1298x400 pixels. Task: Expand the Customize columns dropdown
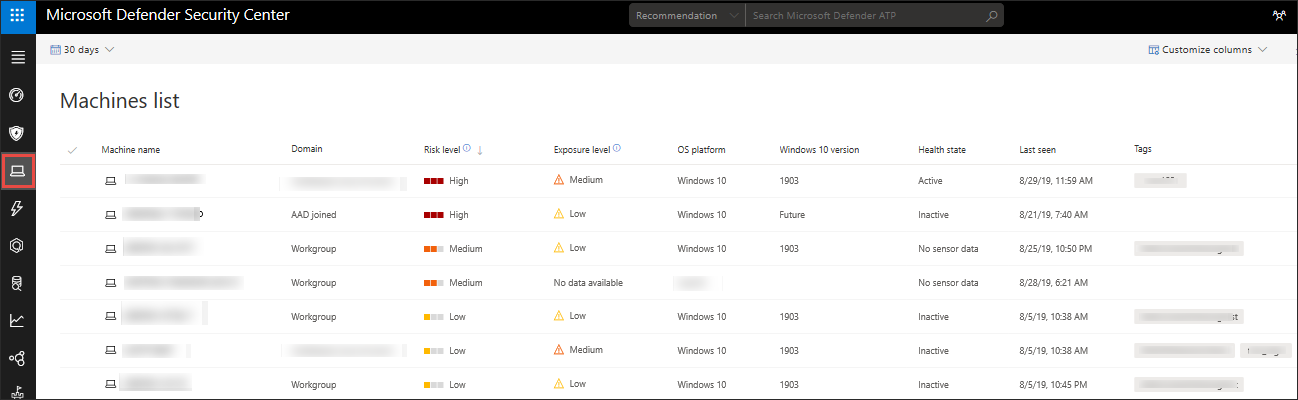click(1207, 49)
